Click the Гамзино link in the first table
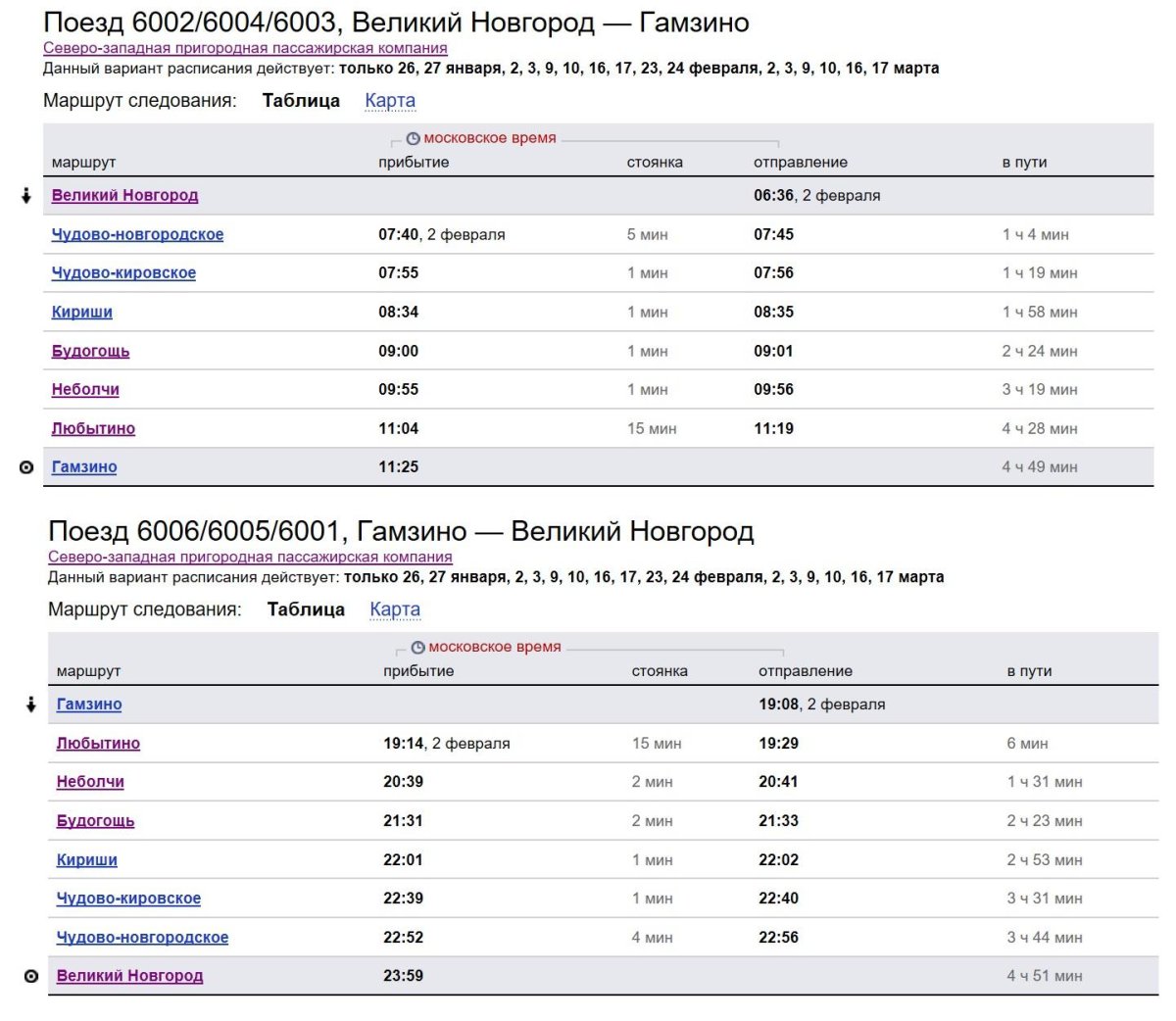Viewport: 1176px width, 1021px height. click(x=86, y=466)
